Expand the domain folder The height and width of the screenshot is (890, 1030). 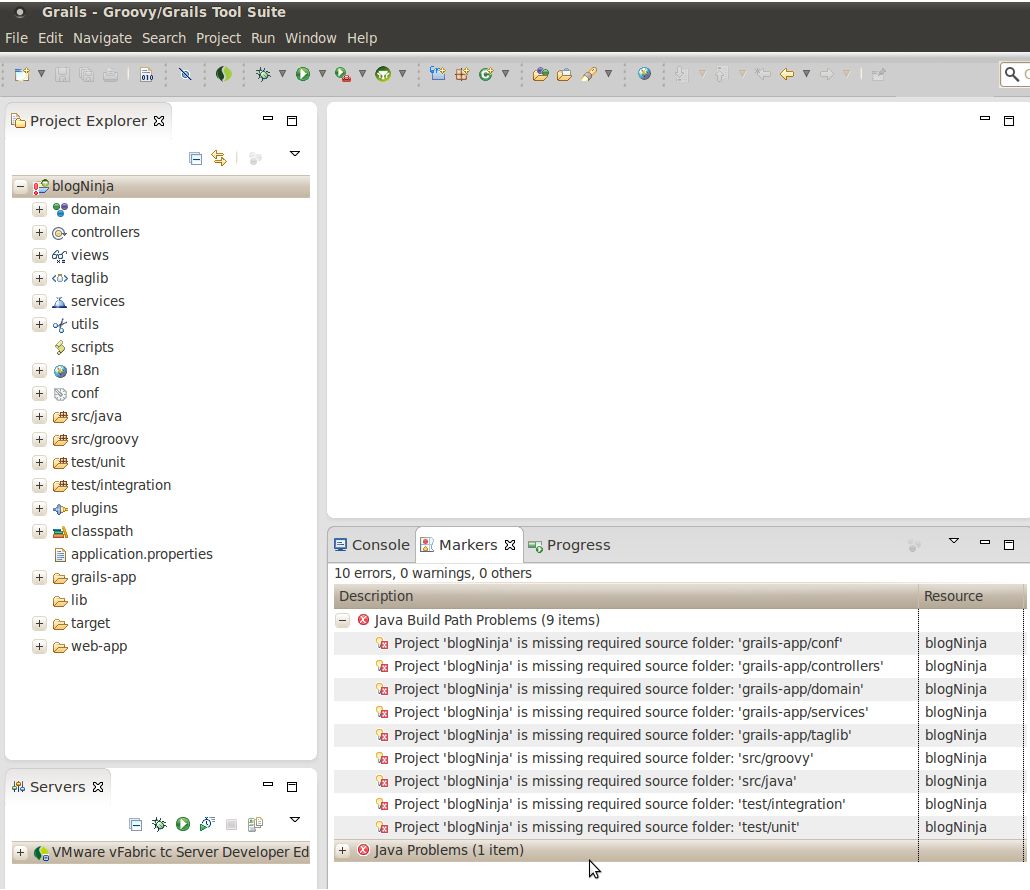pyautogui.click(x=39, y=210)
